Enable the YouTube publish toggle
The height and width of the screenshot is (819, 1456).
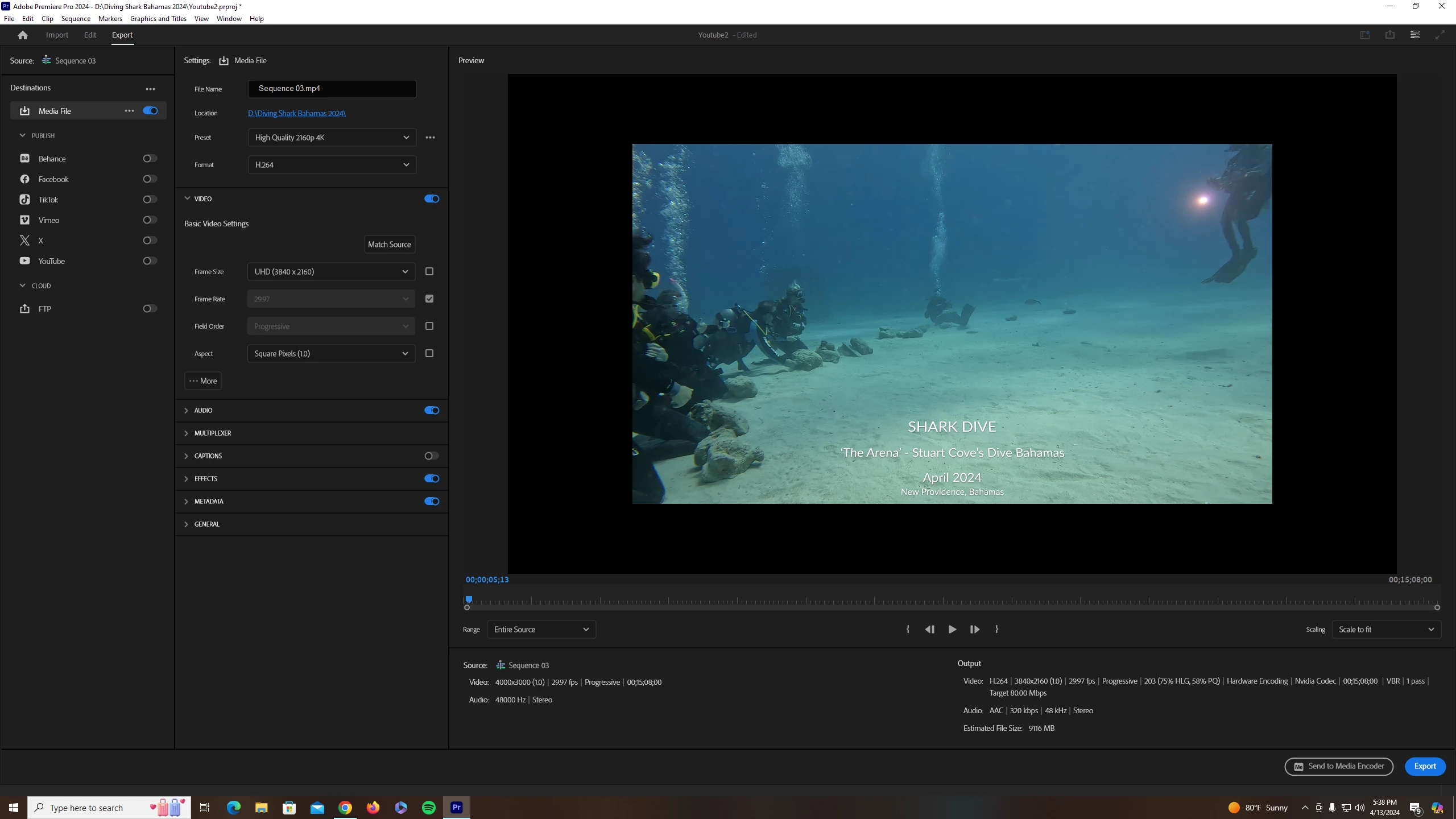(150, 261)
